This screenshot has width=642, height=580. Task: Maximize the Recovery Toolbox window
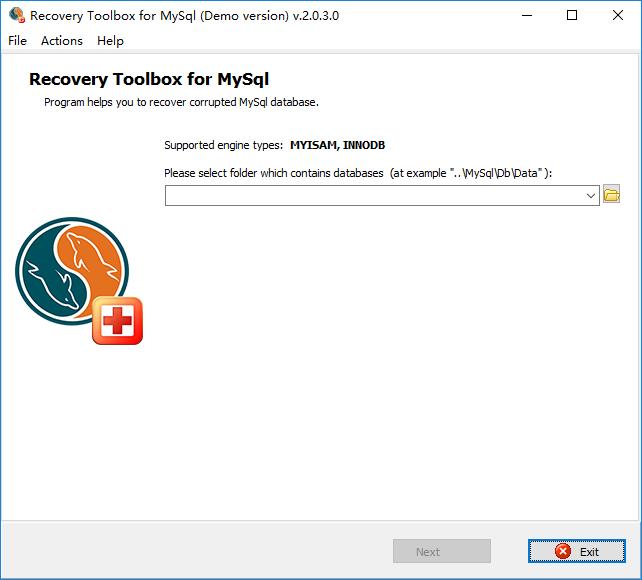pyautogui.click(x=572, y=16)
